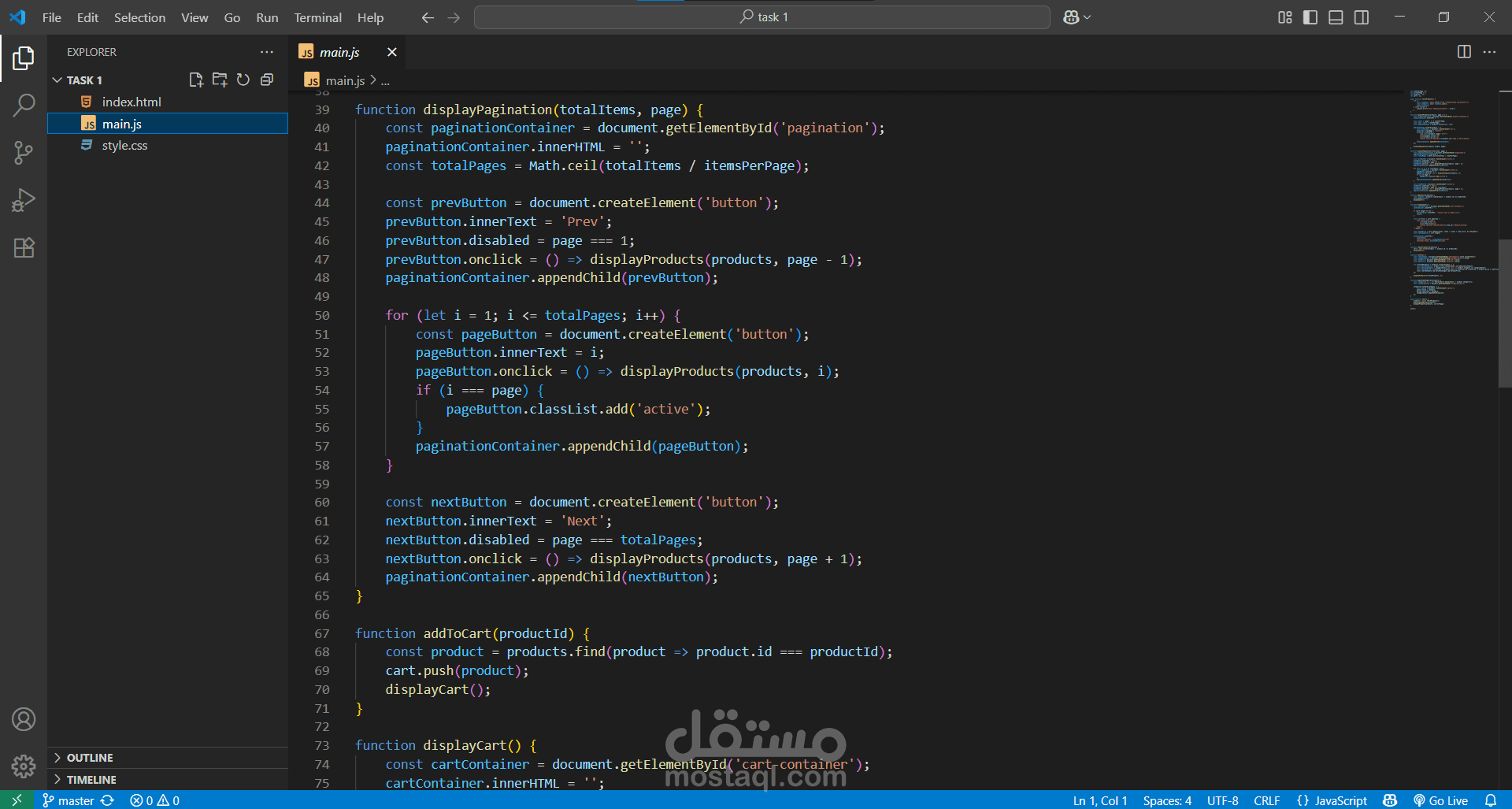Open the Search view icon
1512x809 pixels.
(24, 105)
